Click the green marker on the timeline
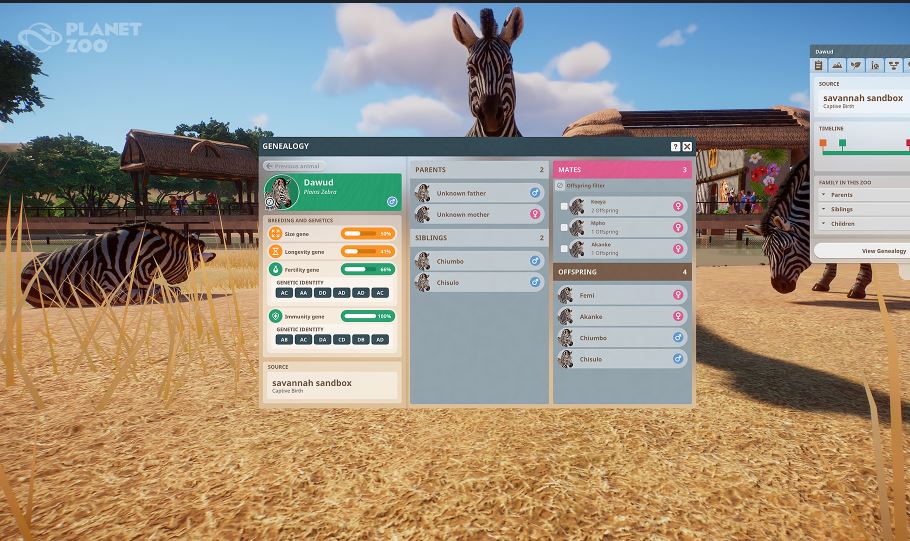The height and width of the screenshot is (541, 910). (x=843, y=143)
